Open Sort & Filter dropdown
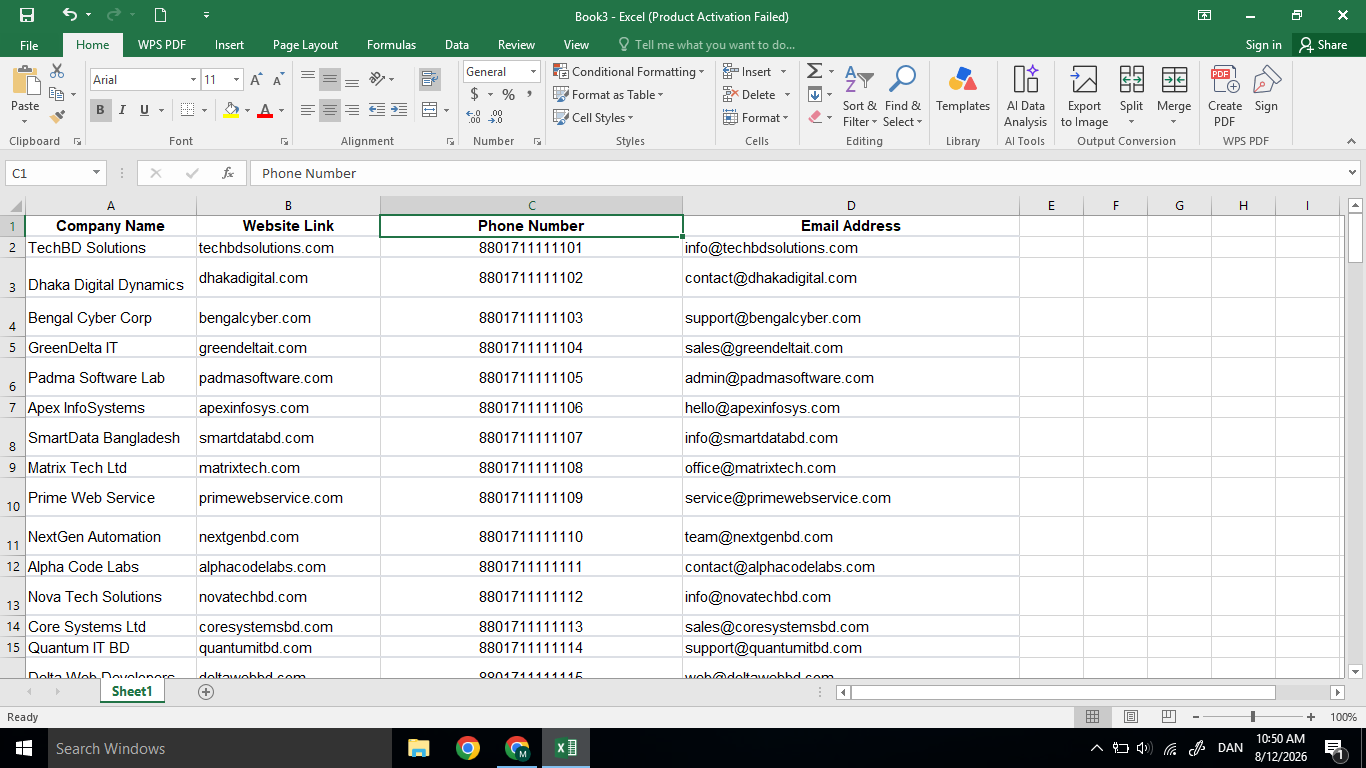 click(859, 96)
